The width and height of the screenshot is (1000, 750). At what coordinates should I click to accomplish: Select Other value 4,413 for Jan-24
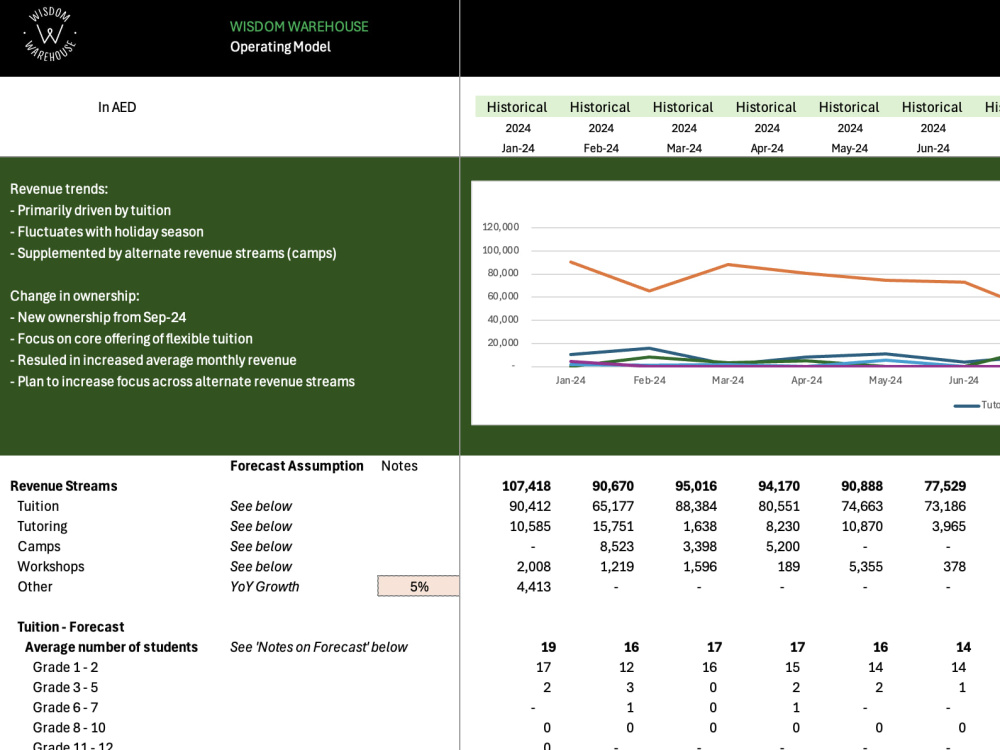(x=534, y=586)
